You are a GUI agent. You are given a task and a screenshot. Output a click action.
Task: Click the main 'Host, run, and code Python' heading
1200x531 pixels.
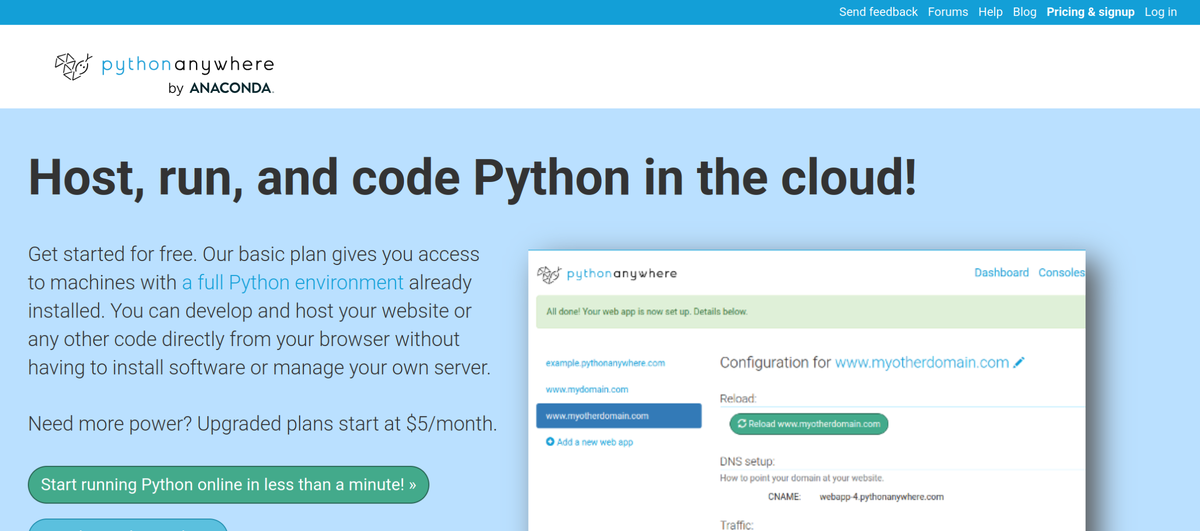[472, 177]
